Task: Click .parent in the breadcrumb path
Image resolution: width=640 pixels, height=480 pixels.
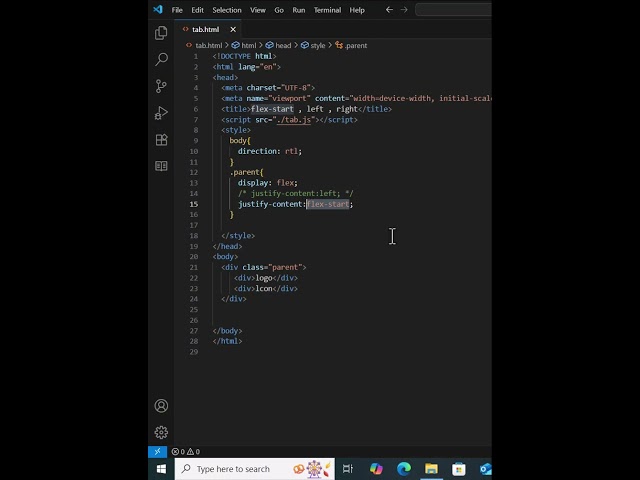Action: (x=356, y=45)
